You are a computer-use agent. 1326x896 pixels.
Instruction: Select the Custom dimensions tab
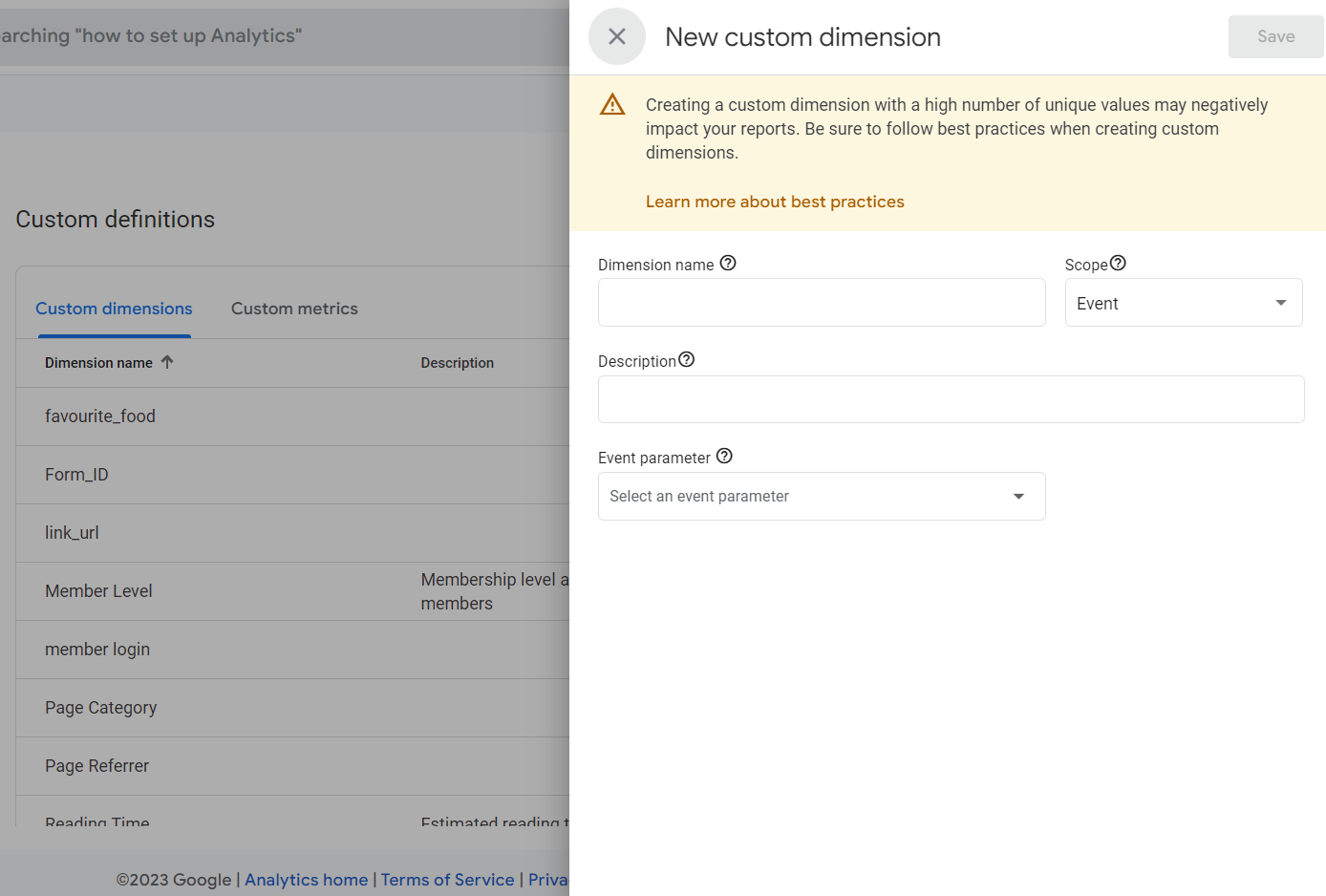114,308
